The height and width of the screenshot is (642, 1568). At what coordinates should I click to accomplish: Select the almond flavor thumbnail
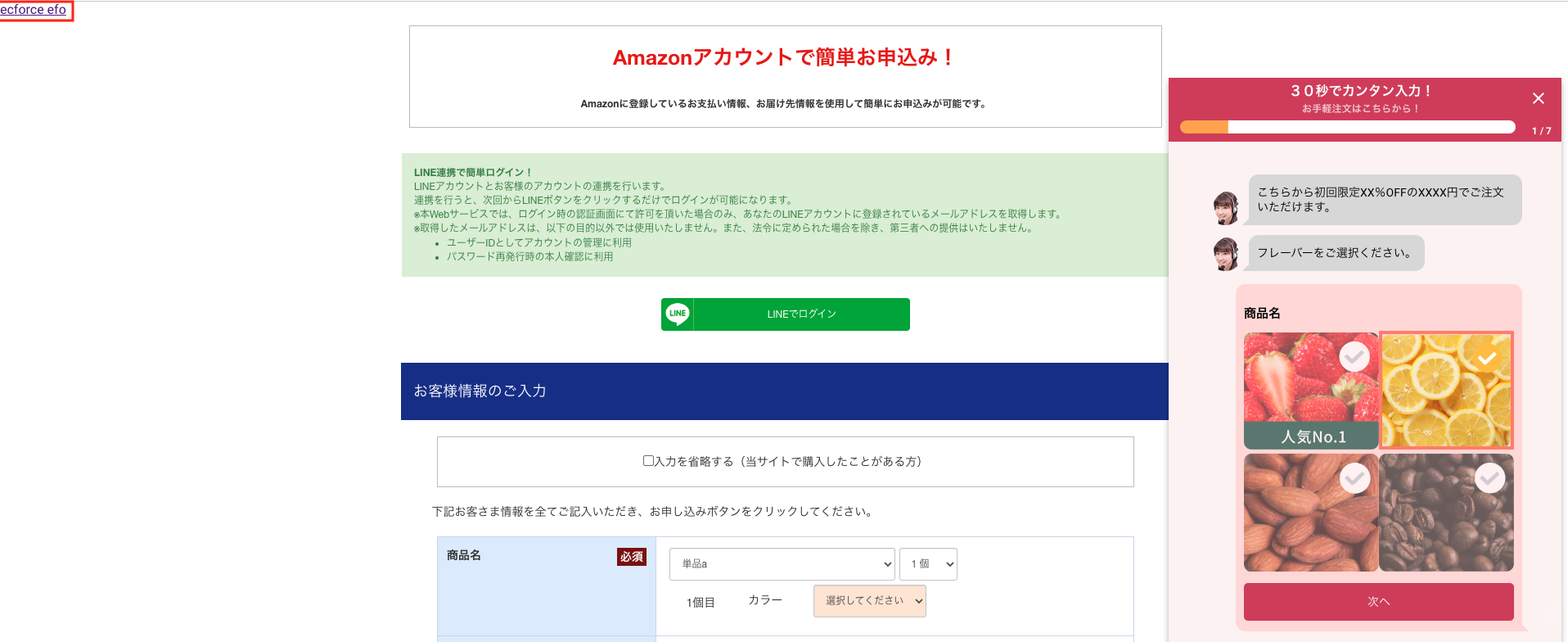pyautogui.click(x=1311, y=513)
